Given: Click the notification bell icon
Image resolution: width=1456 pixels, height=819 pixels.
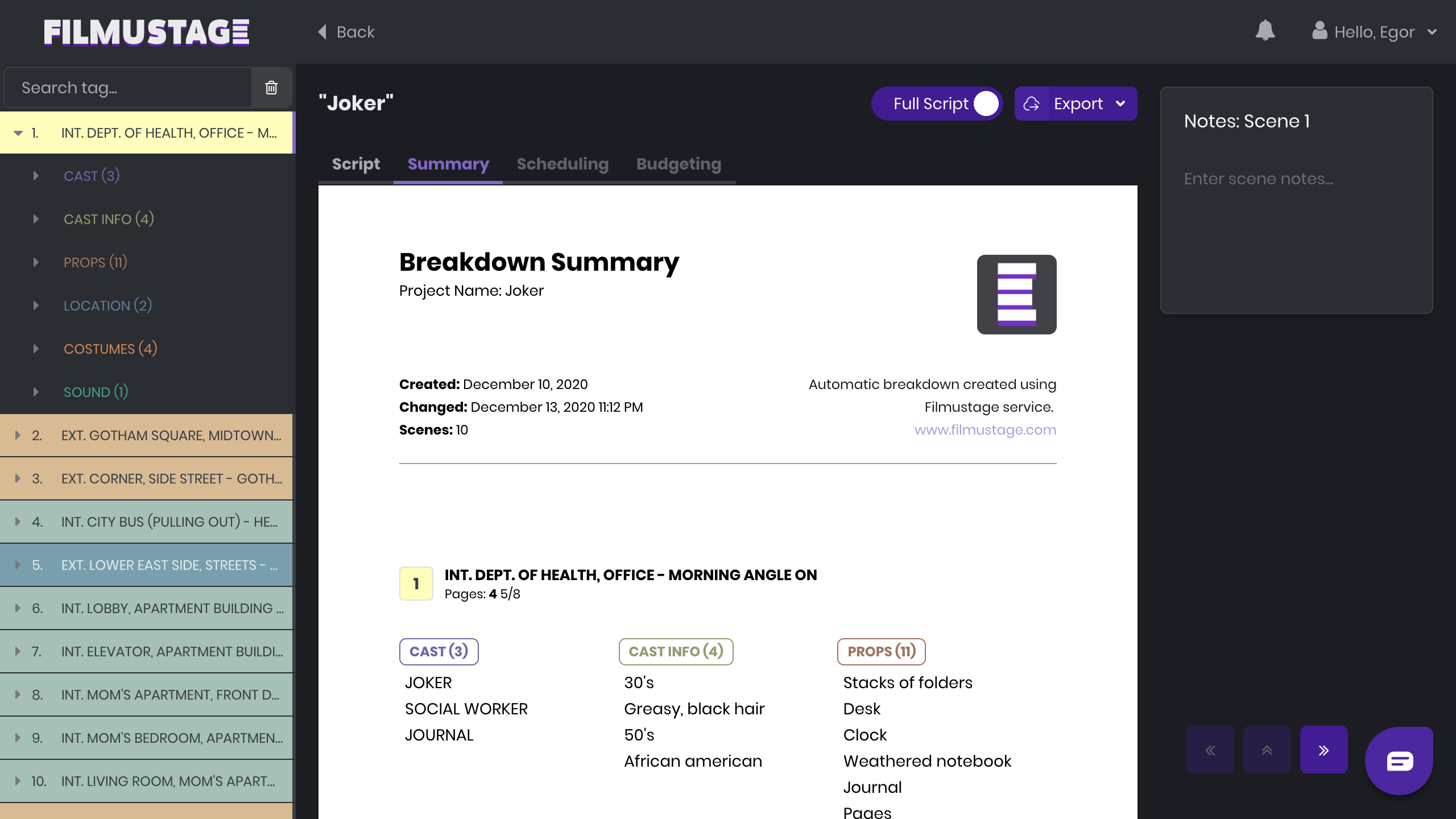Looking at the screenshot, I should coord(1265,31).
